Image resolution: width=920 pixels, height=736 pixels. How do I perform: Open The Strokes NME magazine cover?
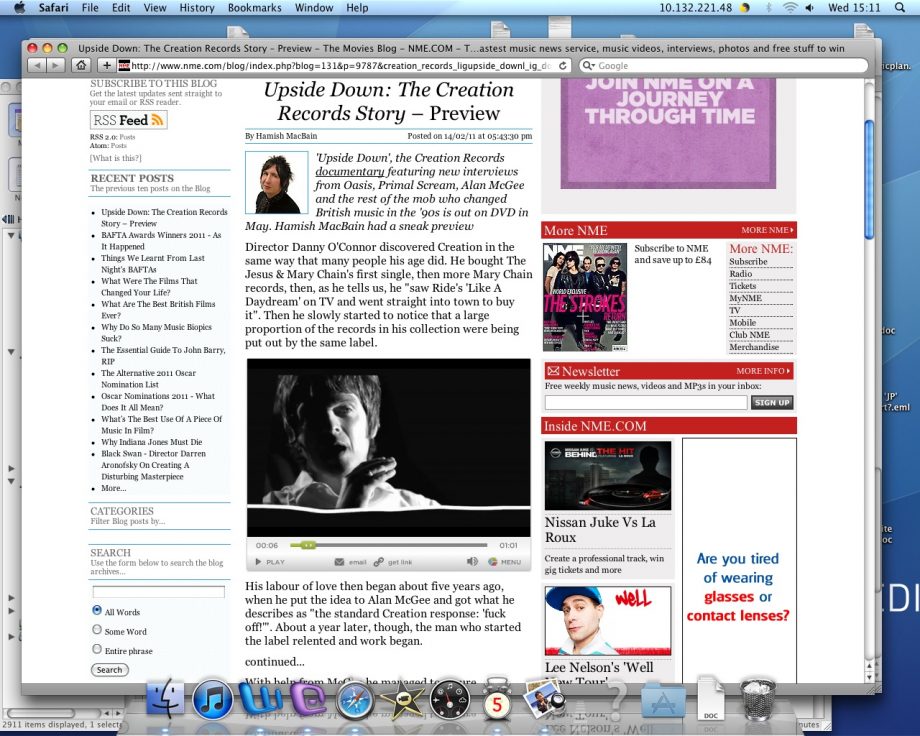click(585, 297)
